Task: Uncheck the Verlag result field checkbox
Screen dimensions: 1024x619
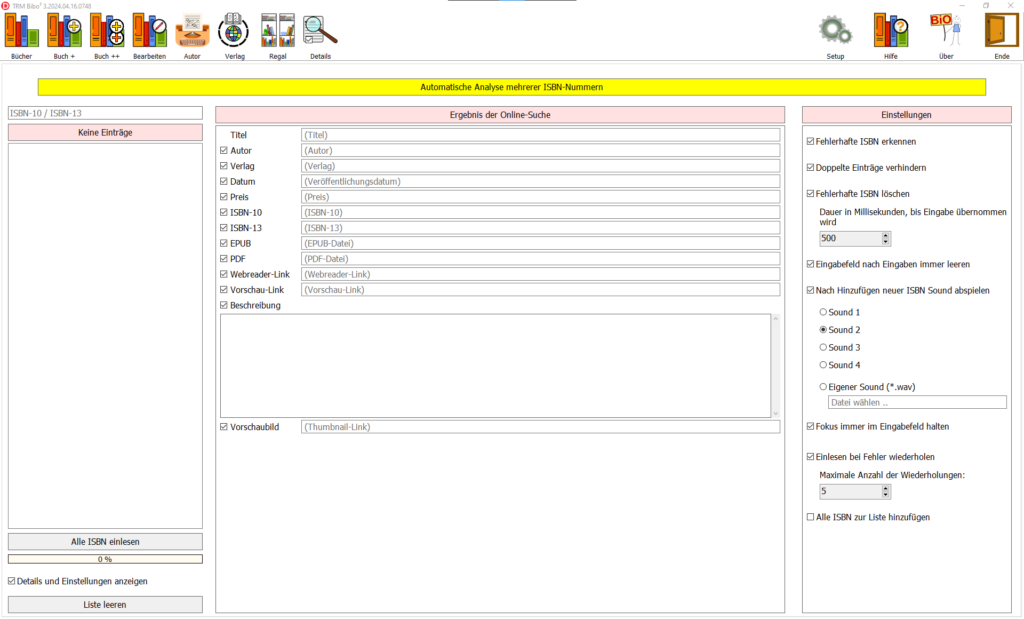Action: click(224, 166)
